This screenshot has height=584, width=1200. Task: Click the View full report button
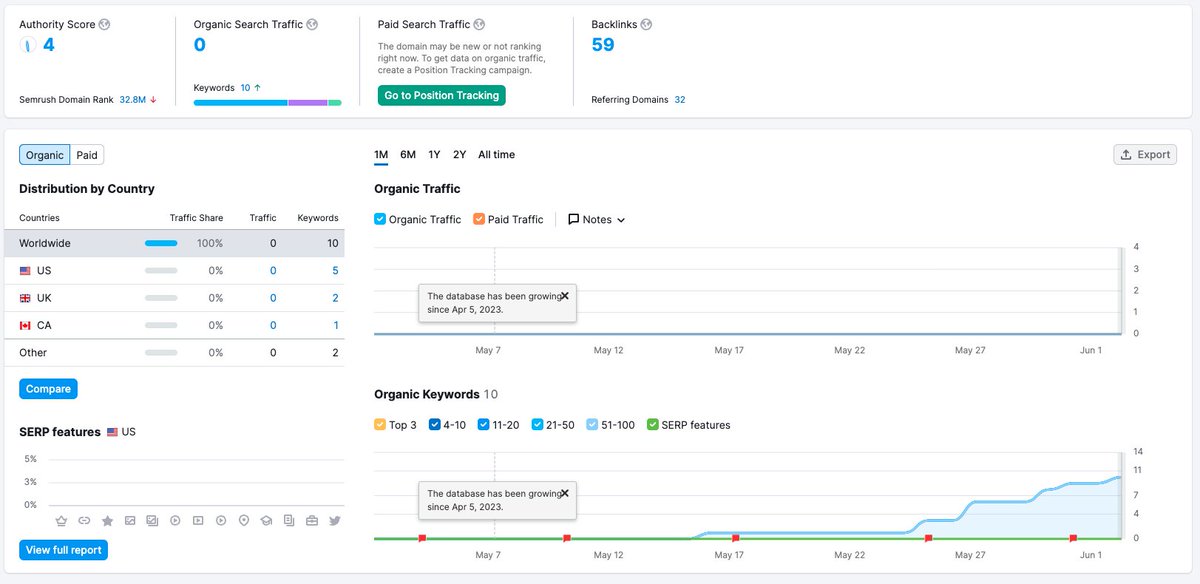point(63,550)
